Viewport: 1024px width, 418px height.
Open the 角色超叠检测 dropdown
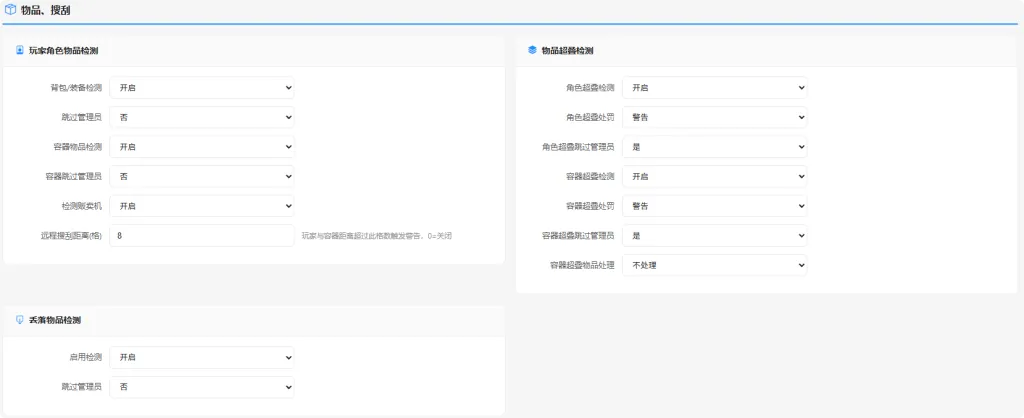click(x=714, y=88)
